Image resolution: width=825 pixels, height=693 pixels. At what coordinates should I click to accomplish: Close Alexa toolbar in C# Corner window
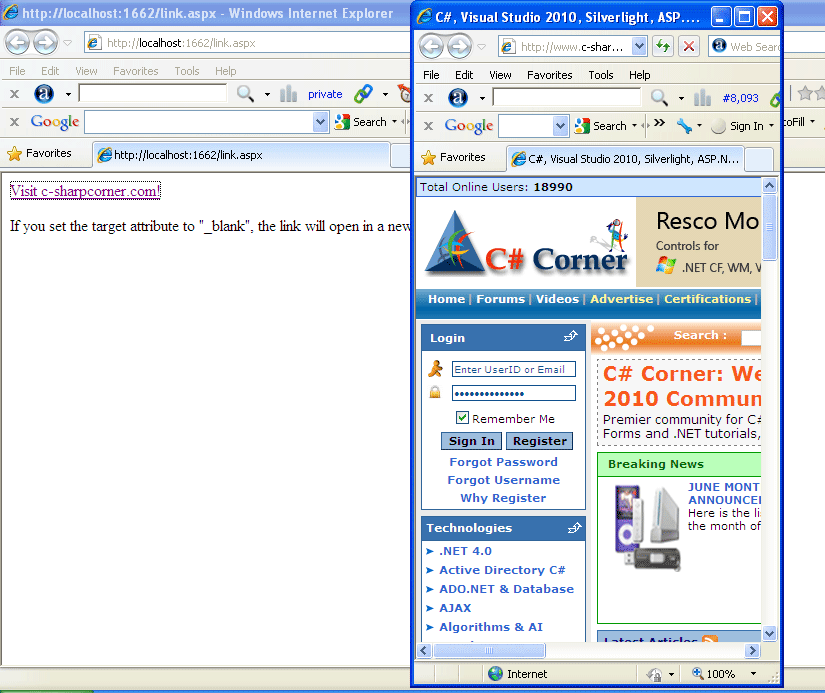point(429,97)
